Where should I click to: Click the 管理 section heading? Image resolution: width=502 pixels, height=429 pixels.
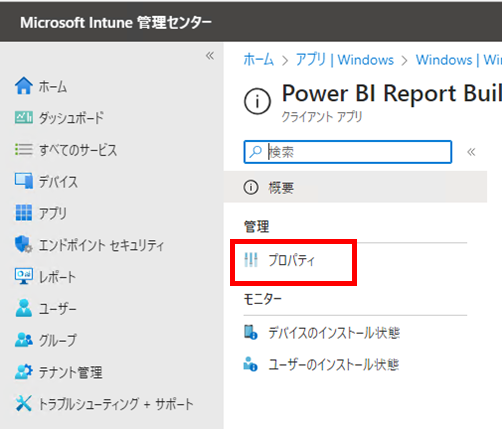[x=256, y=227]
